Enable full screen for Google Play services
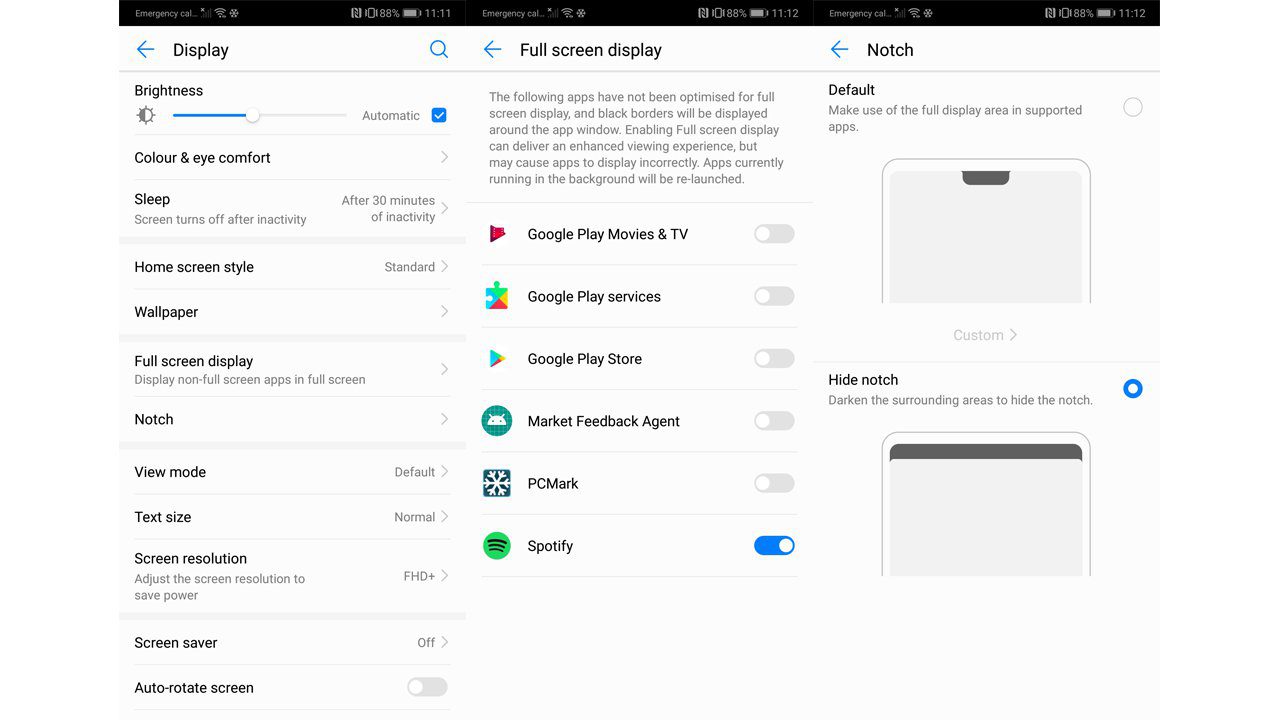This screenshot has width=1280, height=720. coord(774,296)
